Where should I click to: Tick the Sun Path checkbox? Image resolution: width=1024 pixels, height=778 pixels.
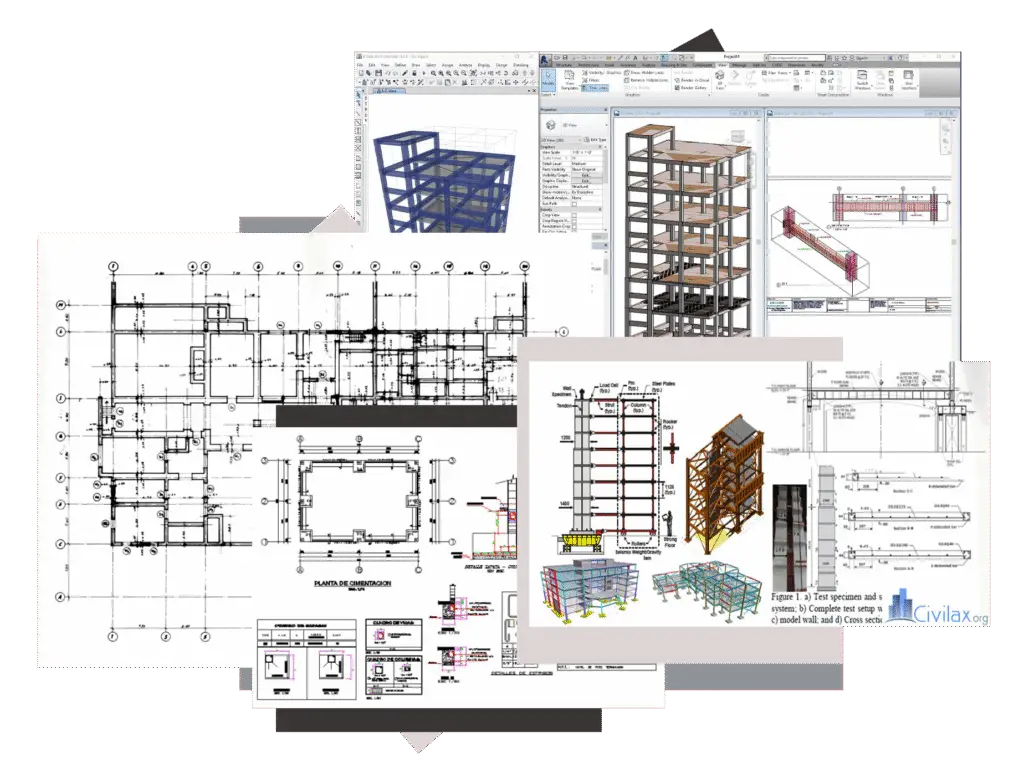coord(574,204)
